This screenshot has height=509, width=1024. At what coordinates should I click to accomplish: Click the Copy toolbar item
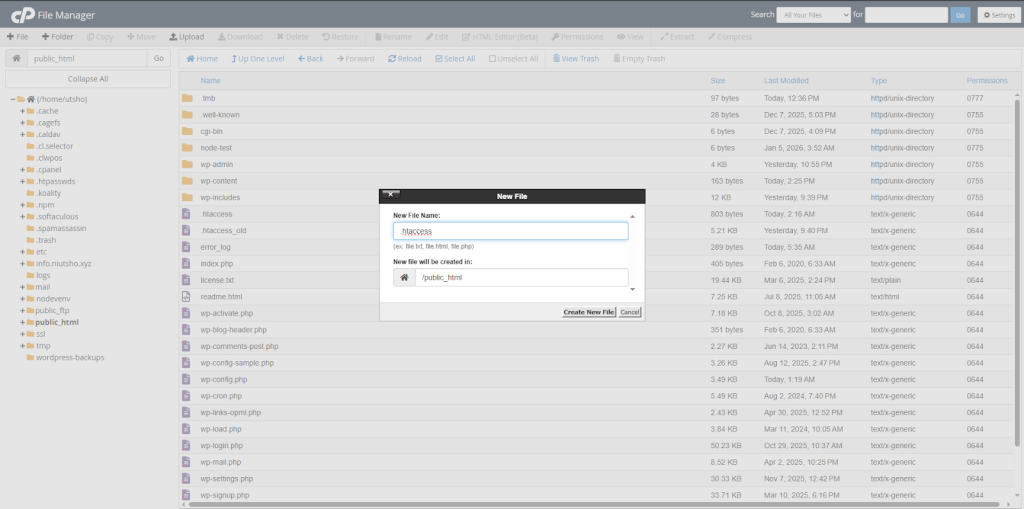tap(100, 37)
